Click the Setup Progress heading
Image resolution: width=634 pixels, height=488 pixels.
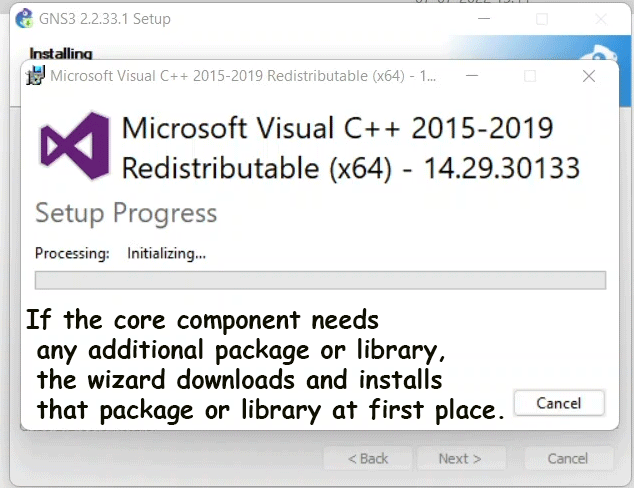pos(126,213)
